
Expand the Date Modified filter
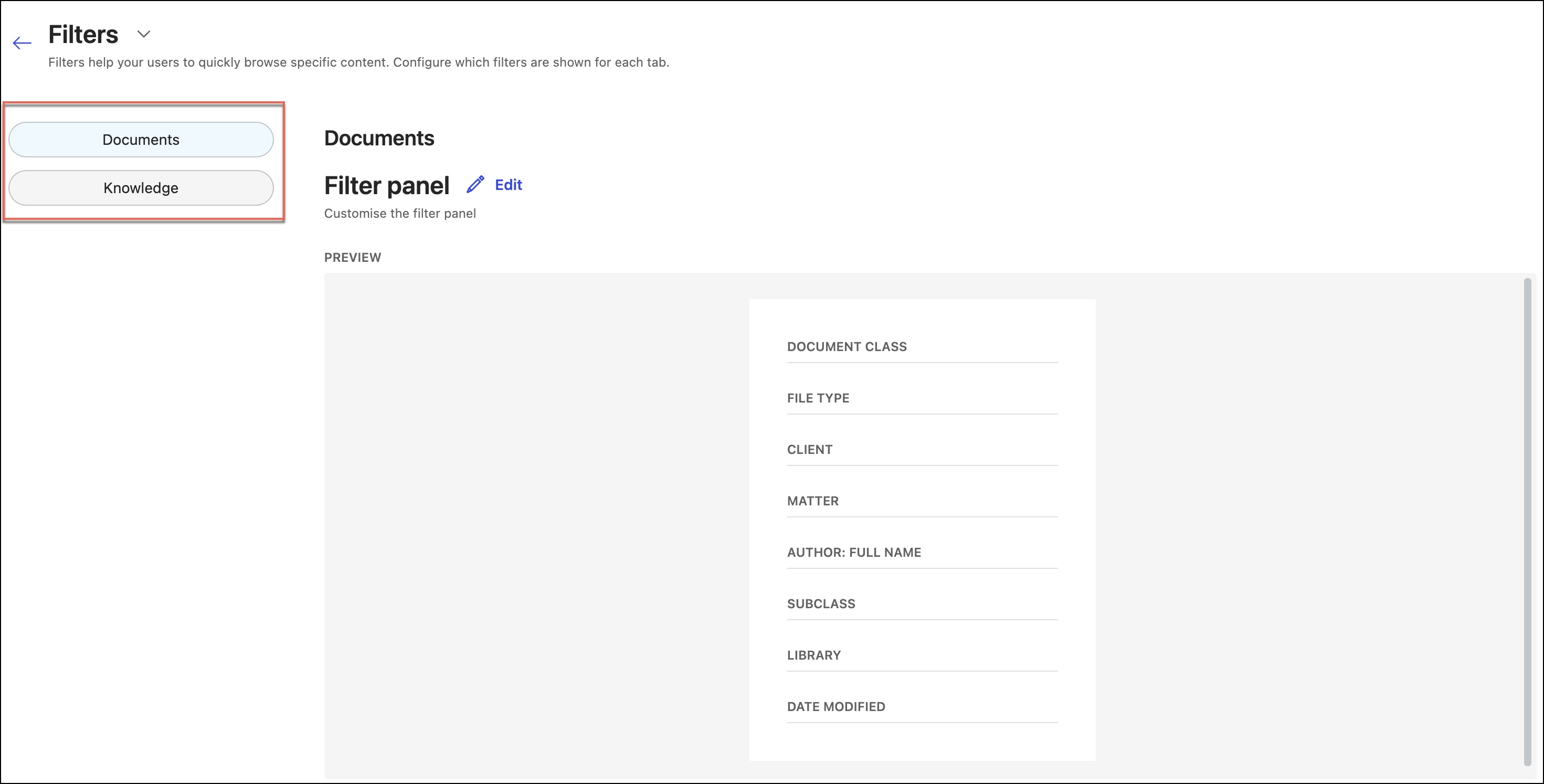tap(836, 707)
